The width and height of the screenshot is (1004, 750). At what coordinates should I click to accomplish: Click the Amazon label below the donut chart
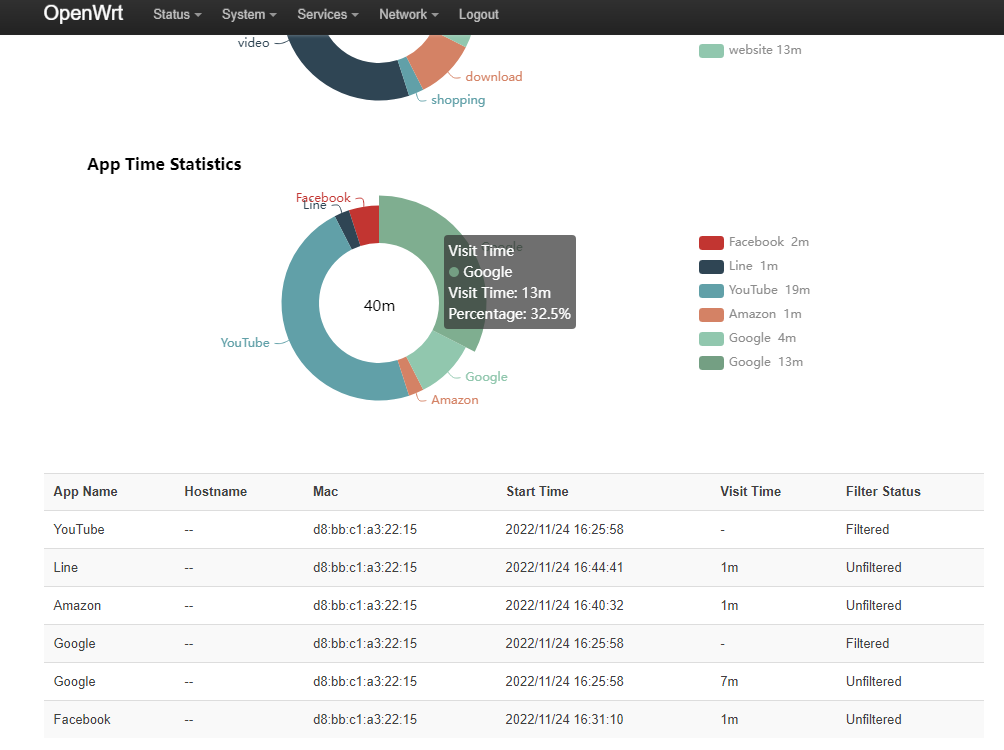[455, 400]
